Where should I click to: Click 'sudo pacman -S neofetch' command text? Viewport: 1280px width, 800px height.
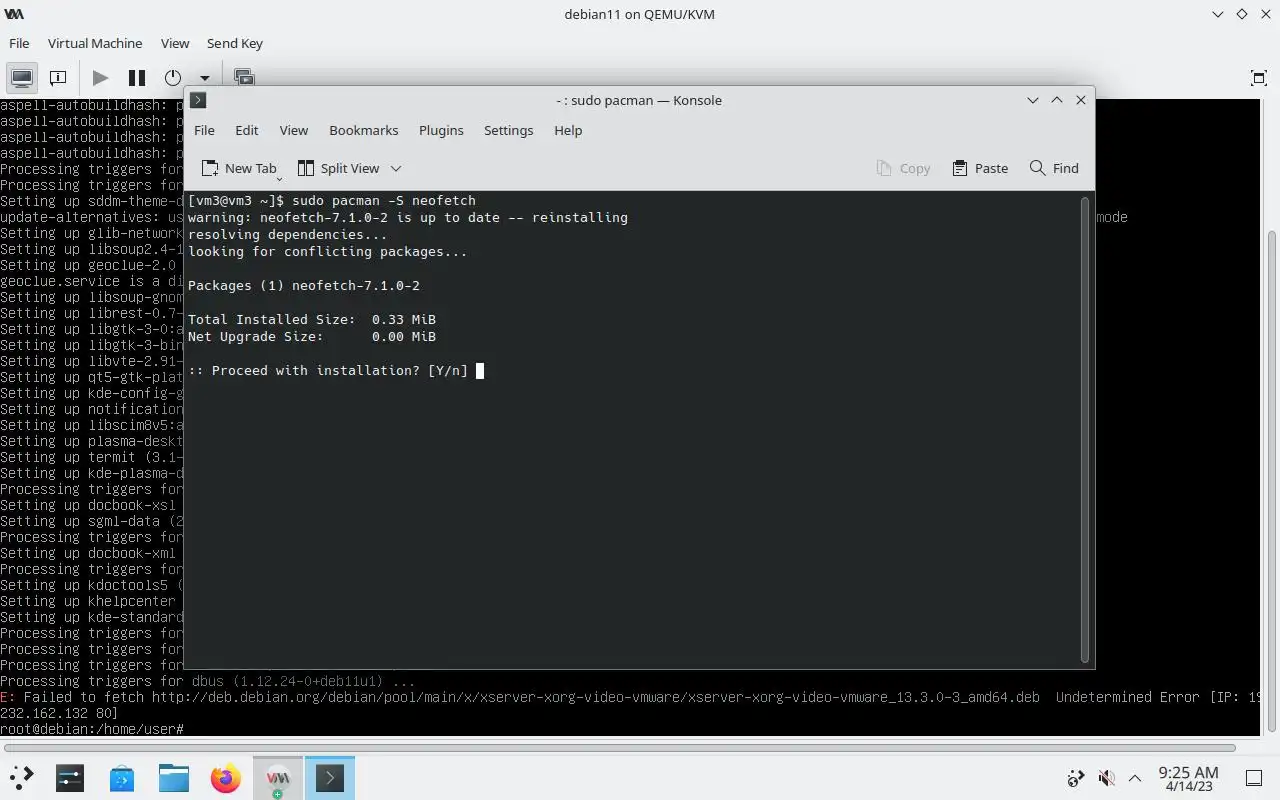pyautogui.click(x=384, y=200)
